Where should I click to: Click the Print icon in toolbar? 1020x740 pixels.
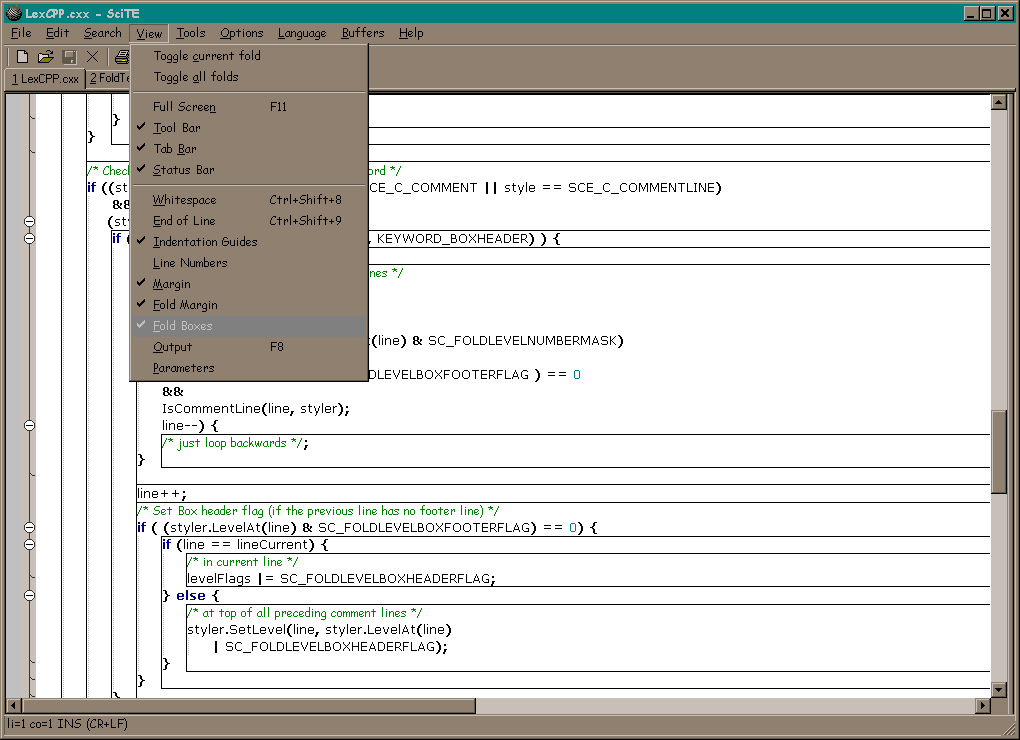[121, 57]
